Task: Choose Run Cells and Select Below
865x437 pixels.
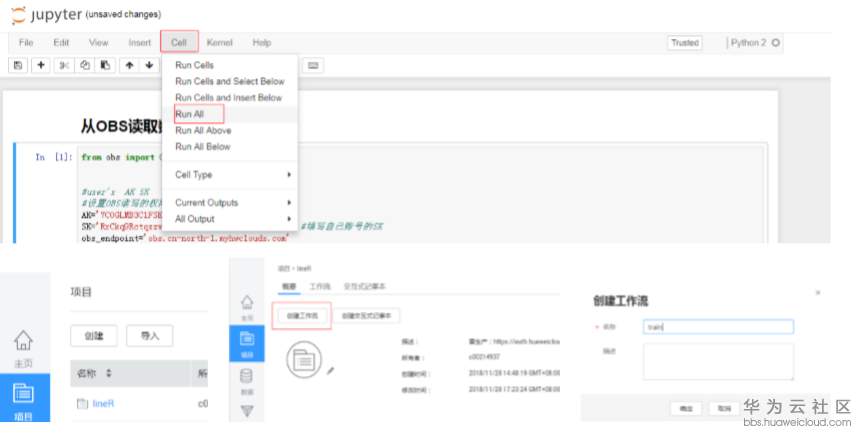Action: (230, 82)
